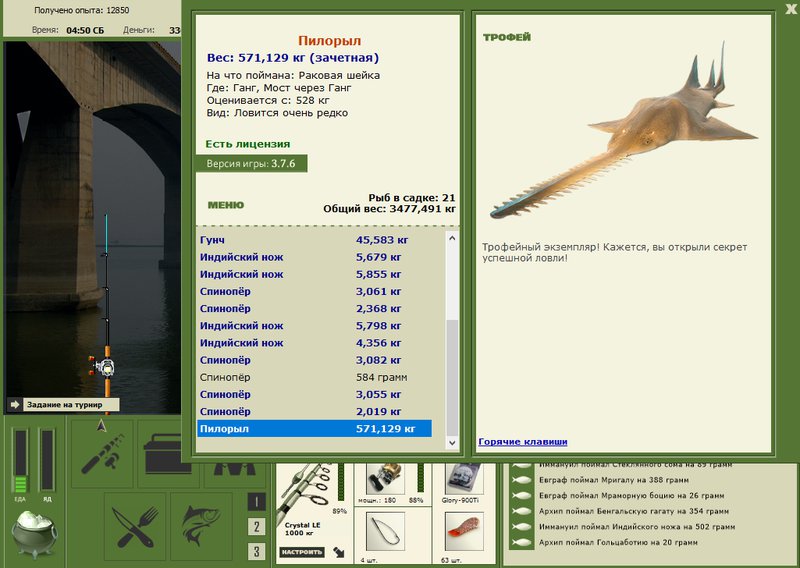
Task: Click fish list scroll up arrow
Action: click(453, 238)
